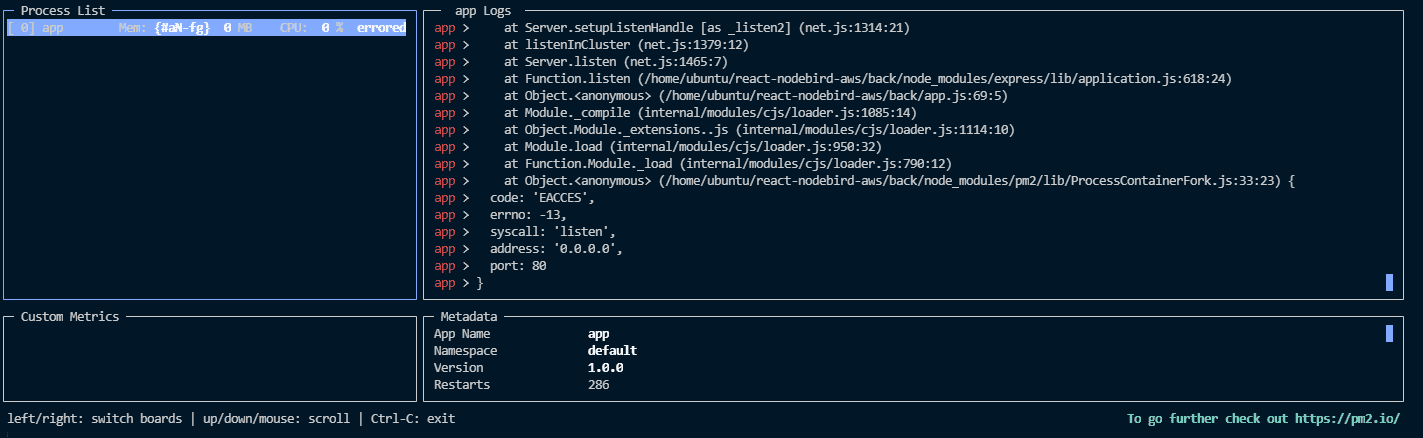Click the Namespace value default

pyautogui.click(x=612, y=351)
